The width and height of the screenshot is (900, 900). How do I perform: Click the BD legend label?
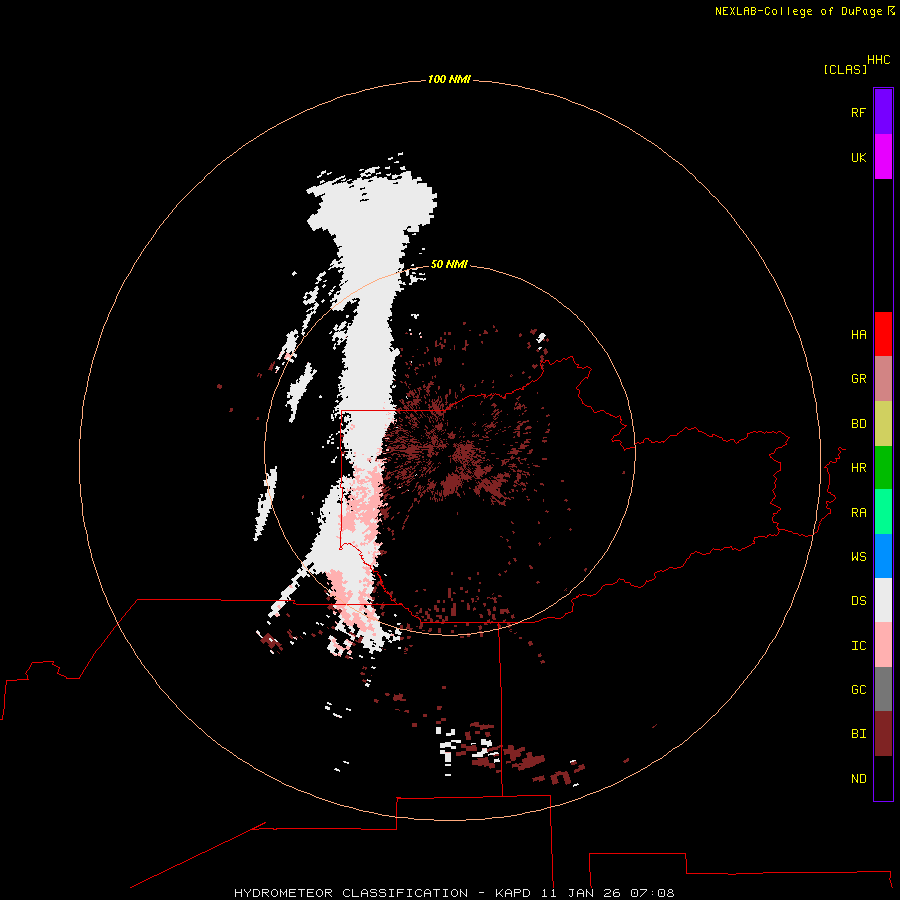pyautogui.click(x=858, y=424)
